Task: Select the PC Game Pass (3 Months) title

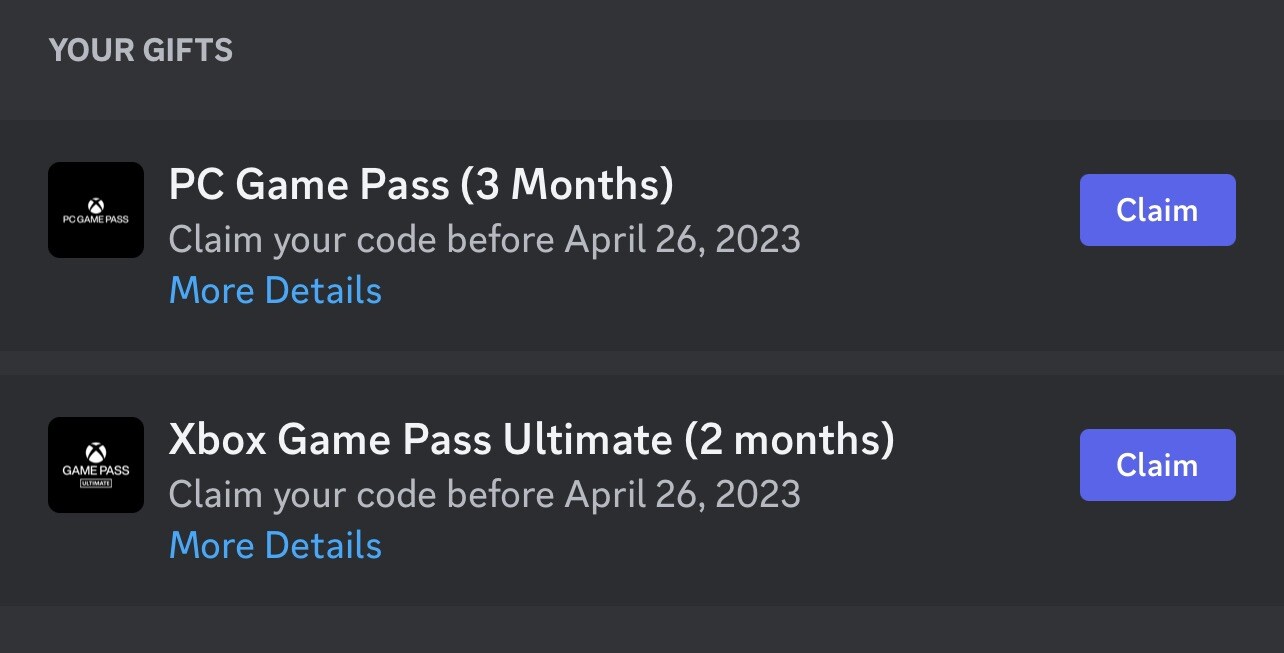Action: tap(421, 184)
